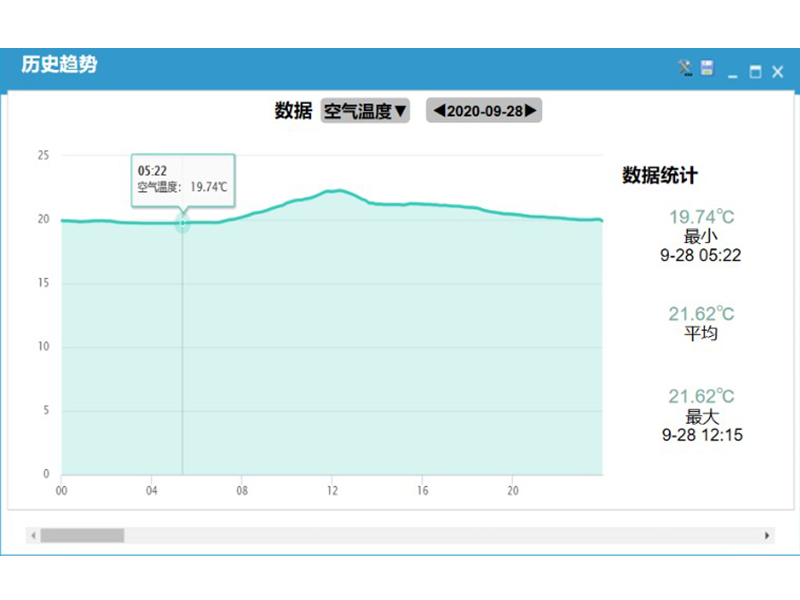This screenshot has height=600, width=800.
Task: Close the 历史趋势 window
Action: [x=777, y=71]
